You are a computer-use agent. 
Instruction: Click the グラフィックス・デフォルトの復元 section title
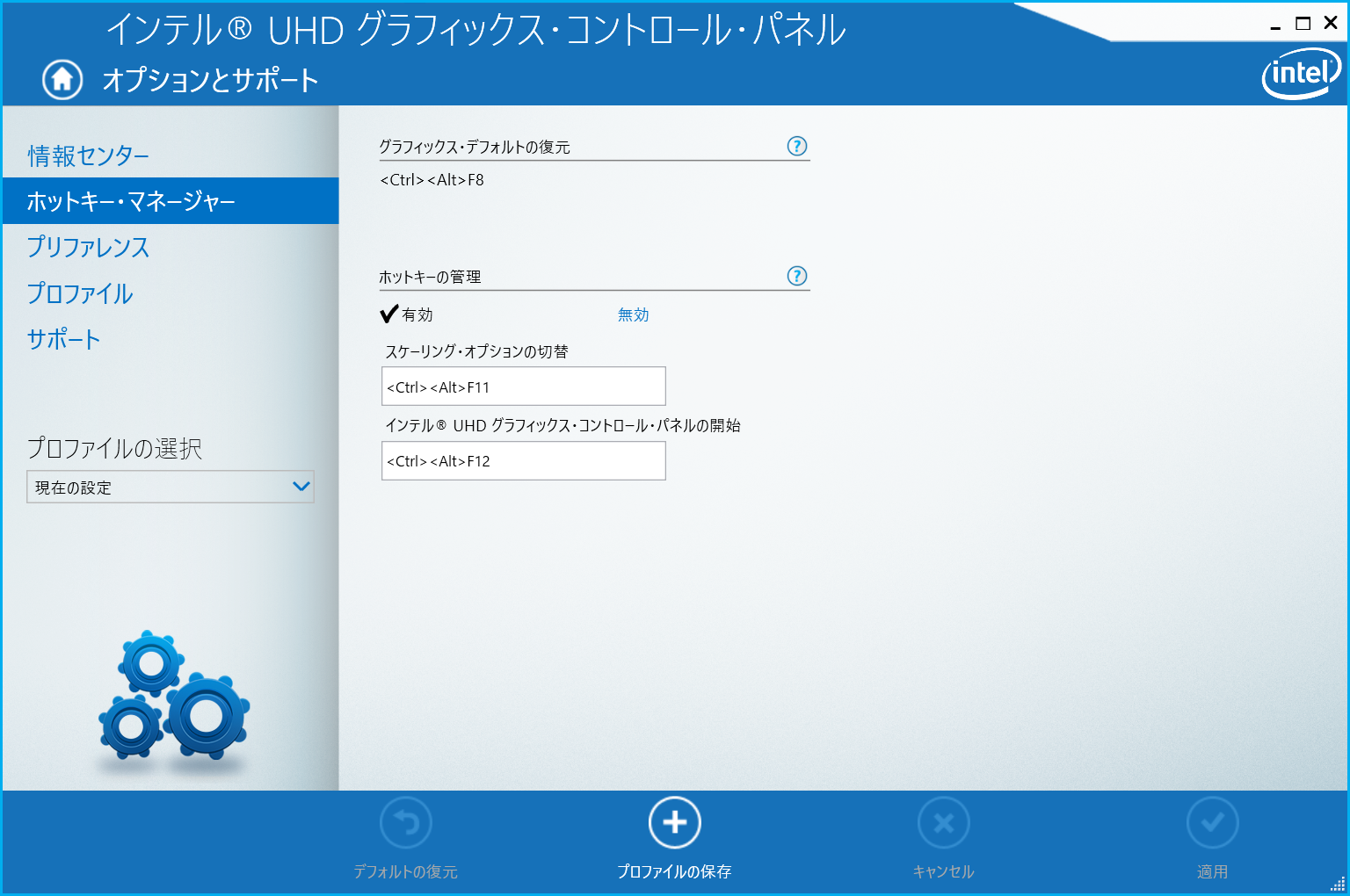[x=475, y=147]
